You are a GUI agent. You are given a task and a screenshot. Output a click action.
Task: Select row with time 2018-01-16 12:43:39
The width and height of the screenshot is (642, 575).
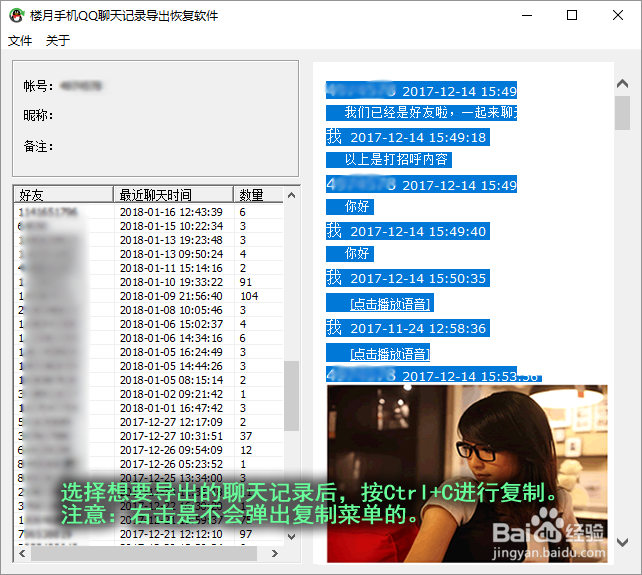[149, 212]
